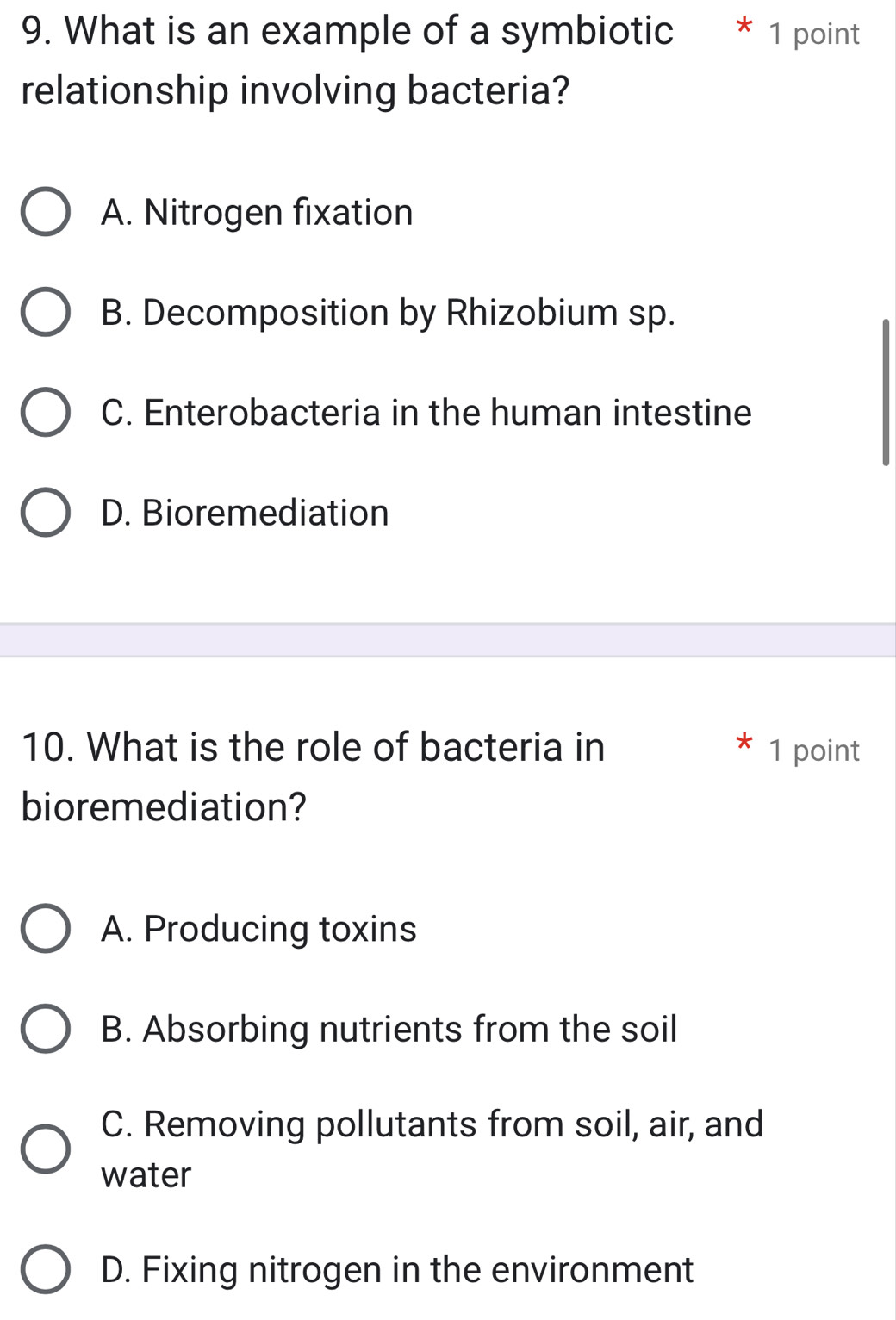The image size is (896, 1320).
Task: Click the page's vertical scrollbar thumb
Action: (886, 392)
